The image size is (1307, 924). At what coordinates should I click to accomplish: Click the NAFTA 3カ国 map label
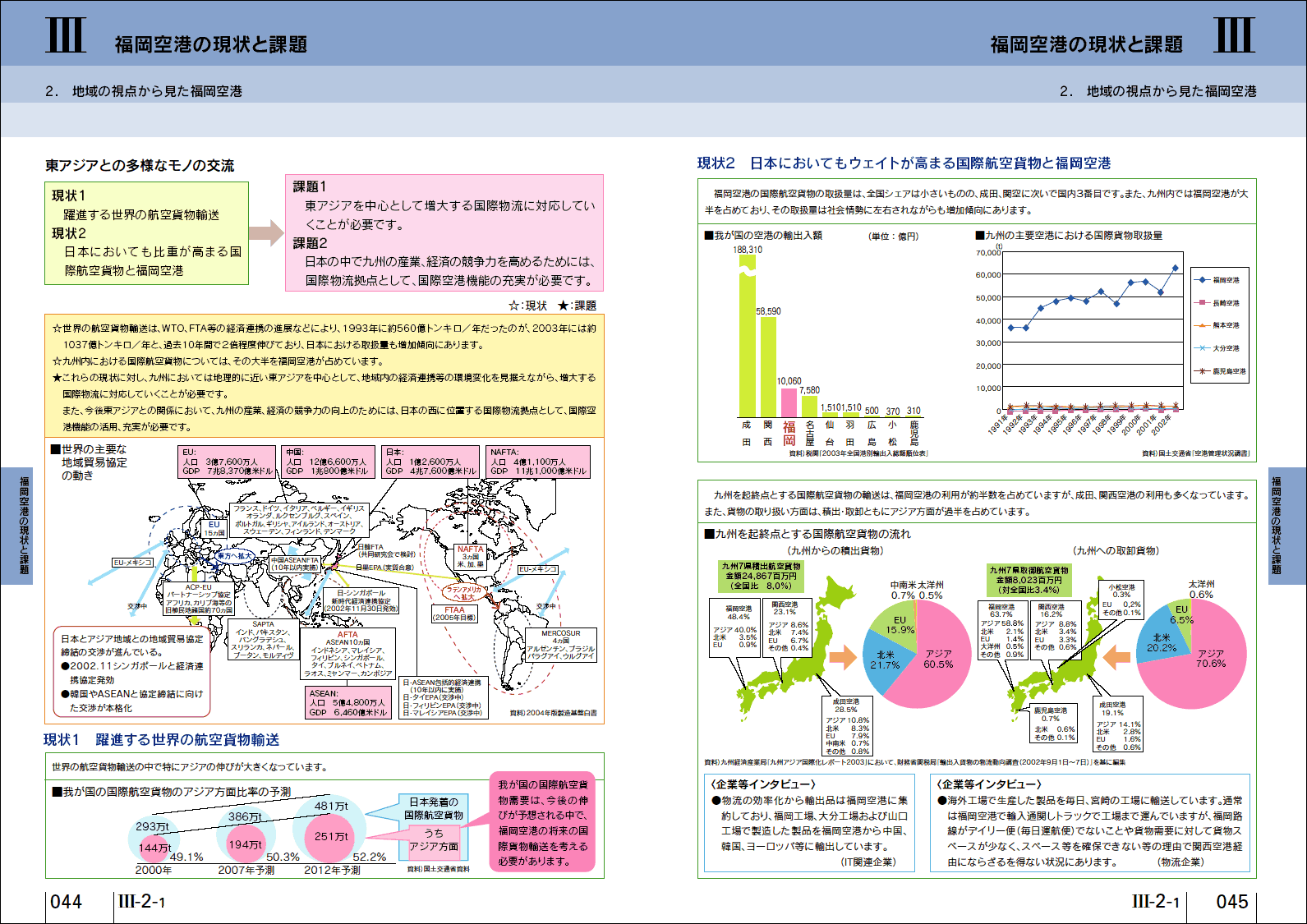point(471,557)
